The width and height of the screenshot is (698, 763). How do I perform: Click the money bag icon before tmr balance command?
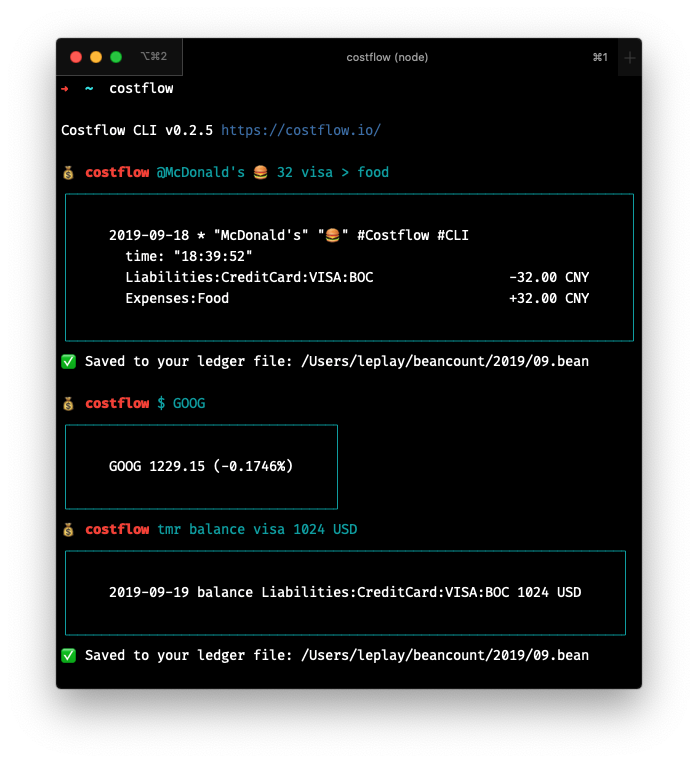tap(68, 529)
